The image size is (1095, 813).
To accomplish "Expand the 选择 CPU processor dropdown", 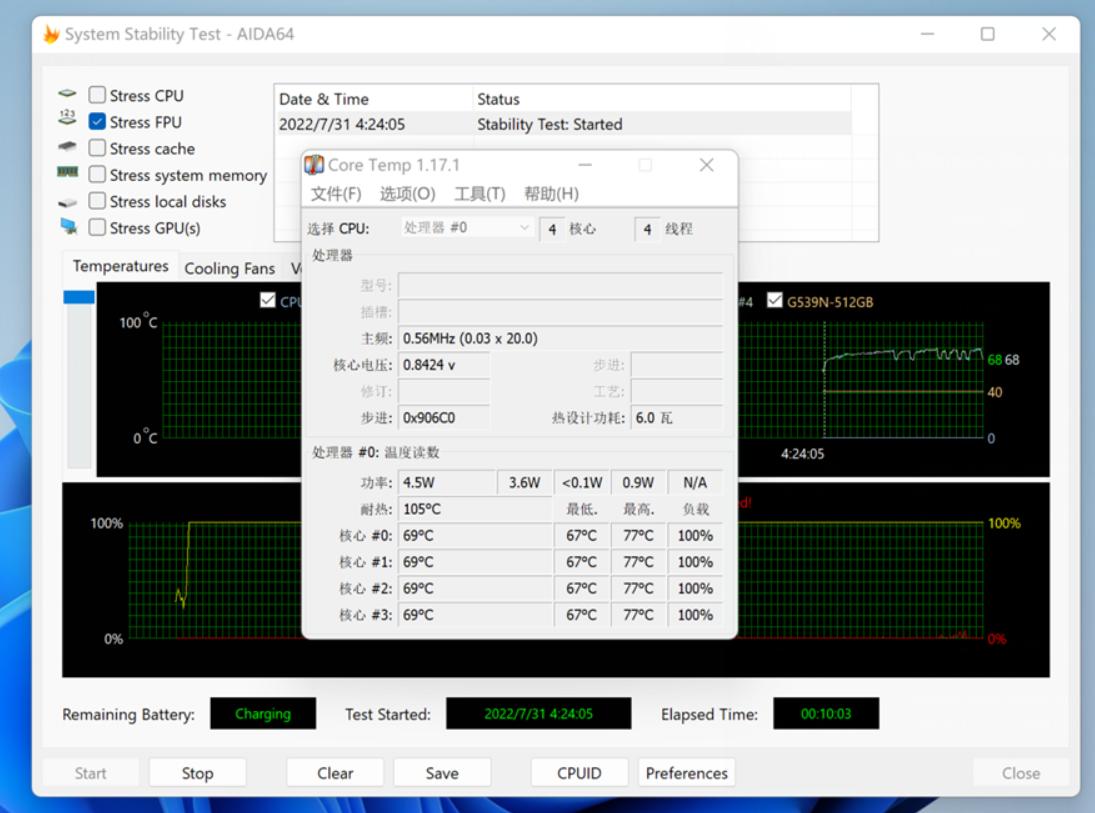I will (466, 228).
